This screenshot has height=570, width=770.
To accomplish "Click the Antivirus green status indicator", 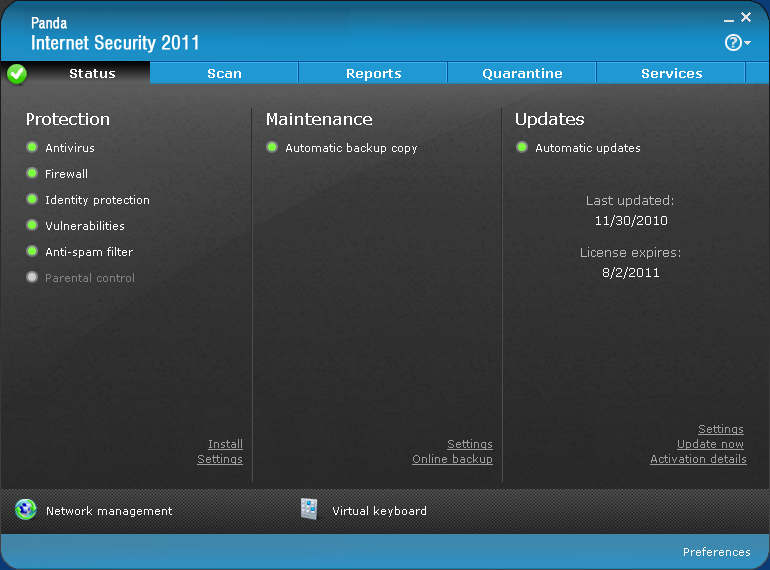I will coord(32,148).
